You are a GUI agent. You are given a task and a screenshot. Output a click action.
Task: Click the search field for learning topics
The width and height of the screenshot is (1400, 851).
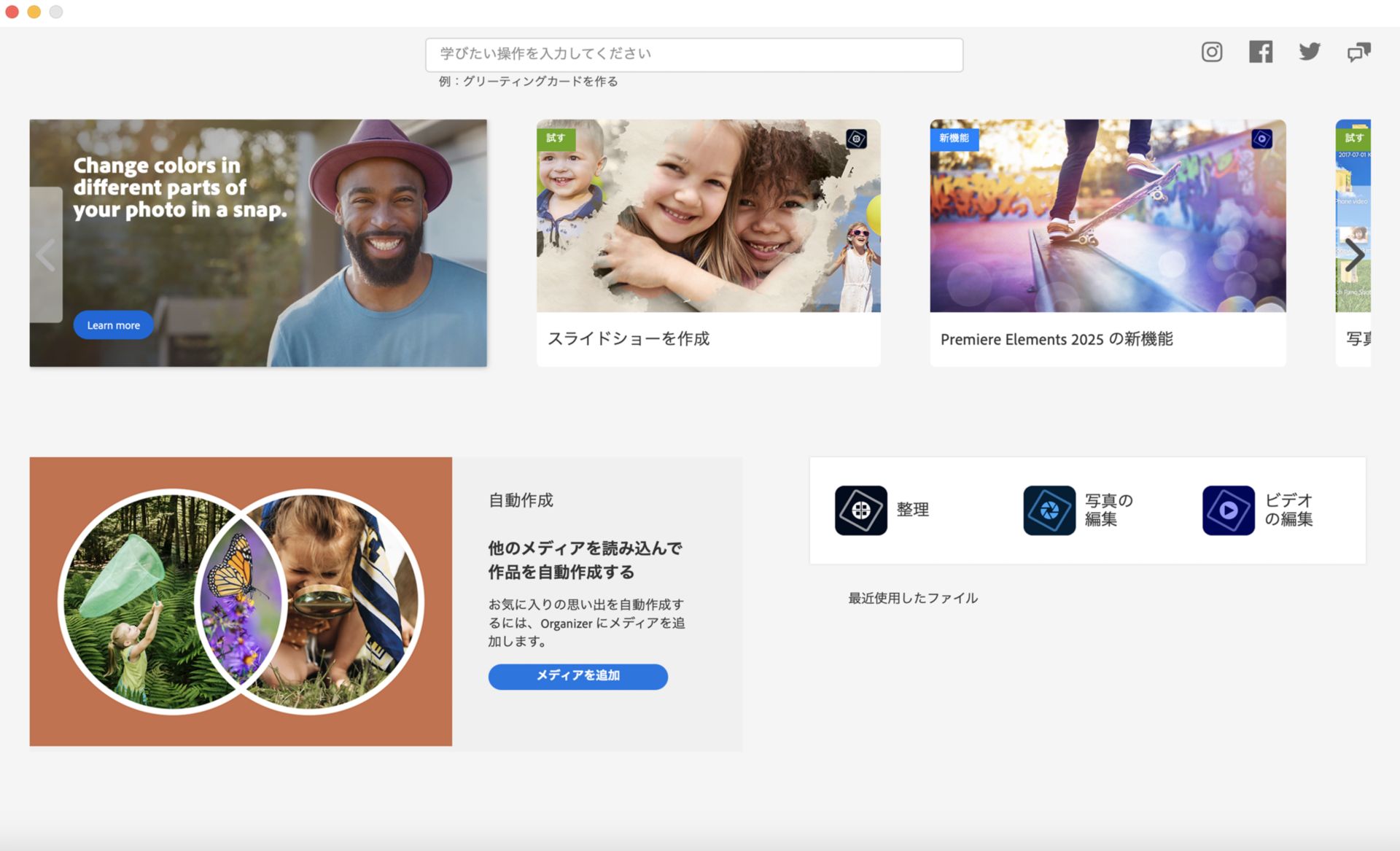tap(694, 55)
